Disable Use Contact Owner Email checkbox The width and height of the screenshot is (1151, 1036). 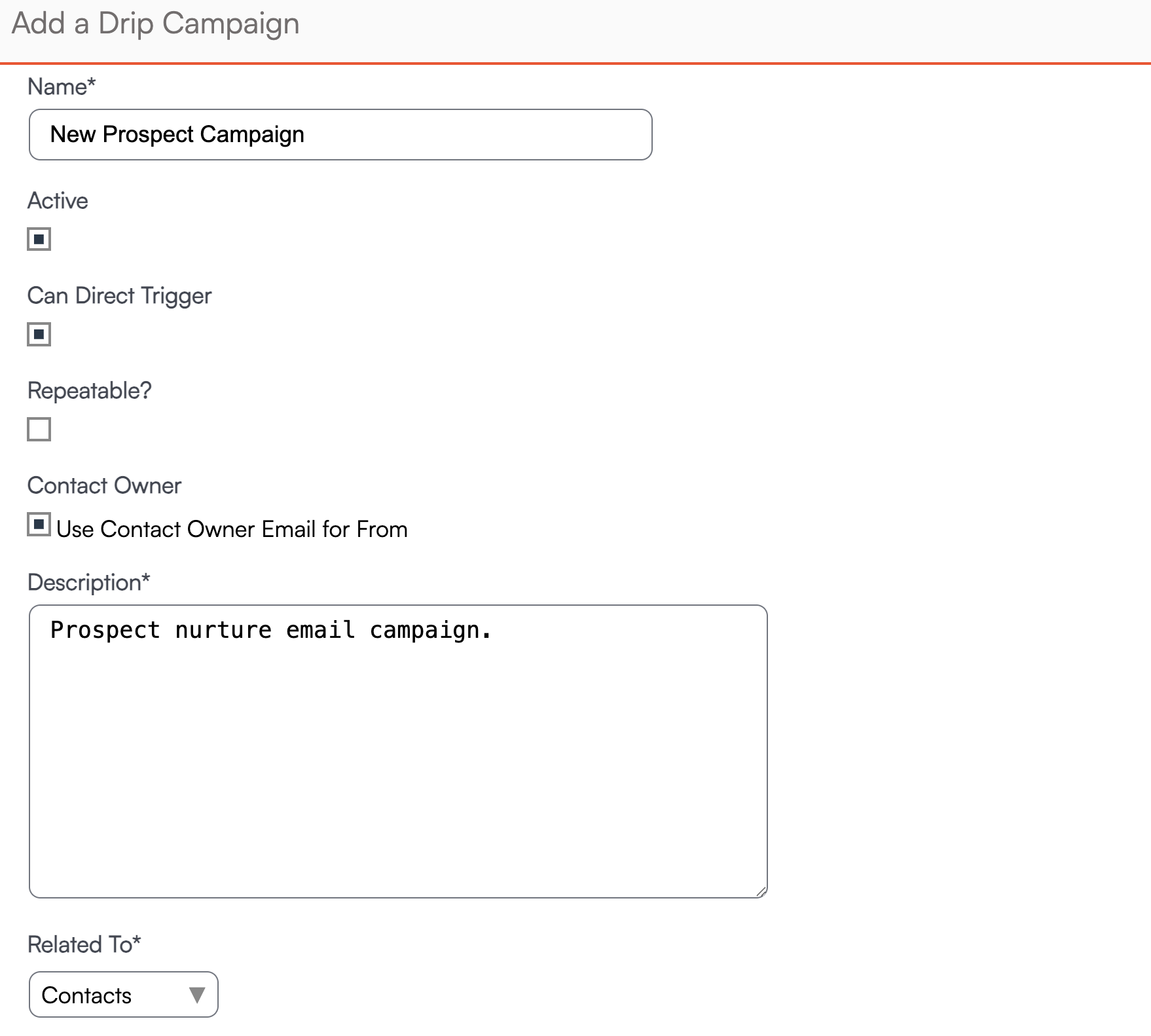click(x=39, y=525)
